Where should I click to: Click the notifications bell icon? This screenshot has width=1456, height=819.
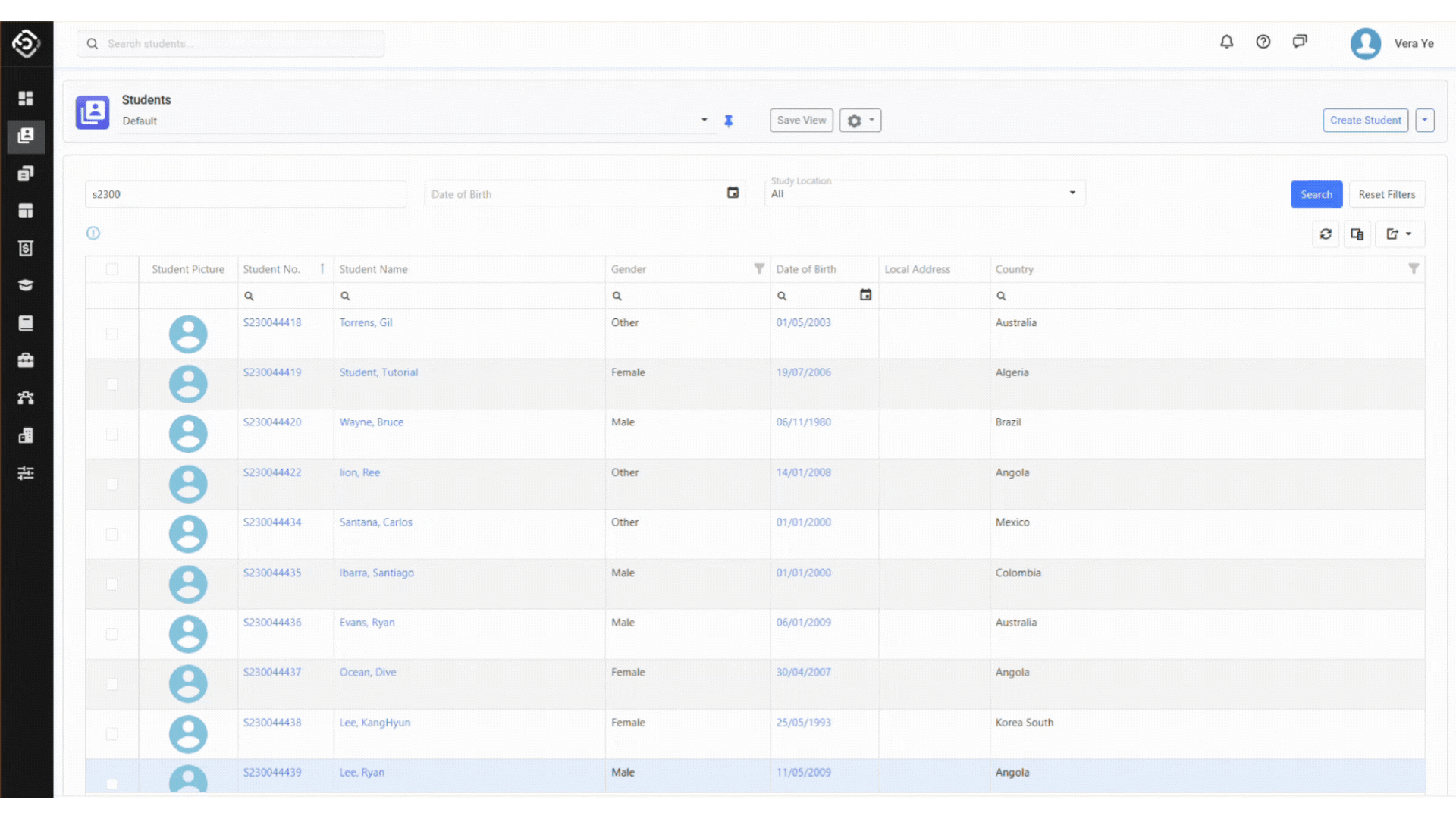pos(1226,42)
